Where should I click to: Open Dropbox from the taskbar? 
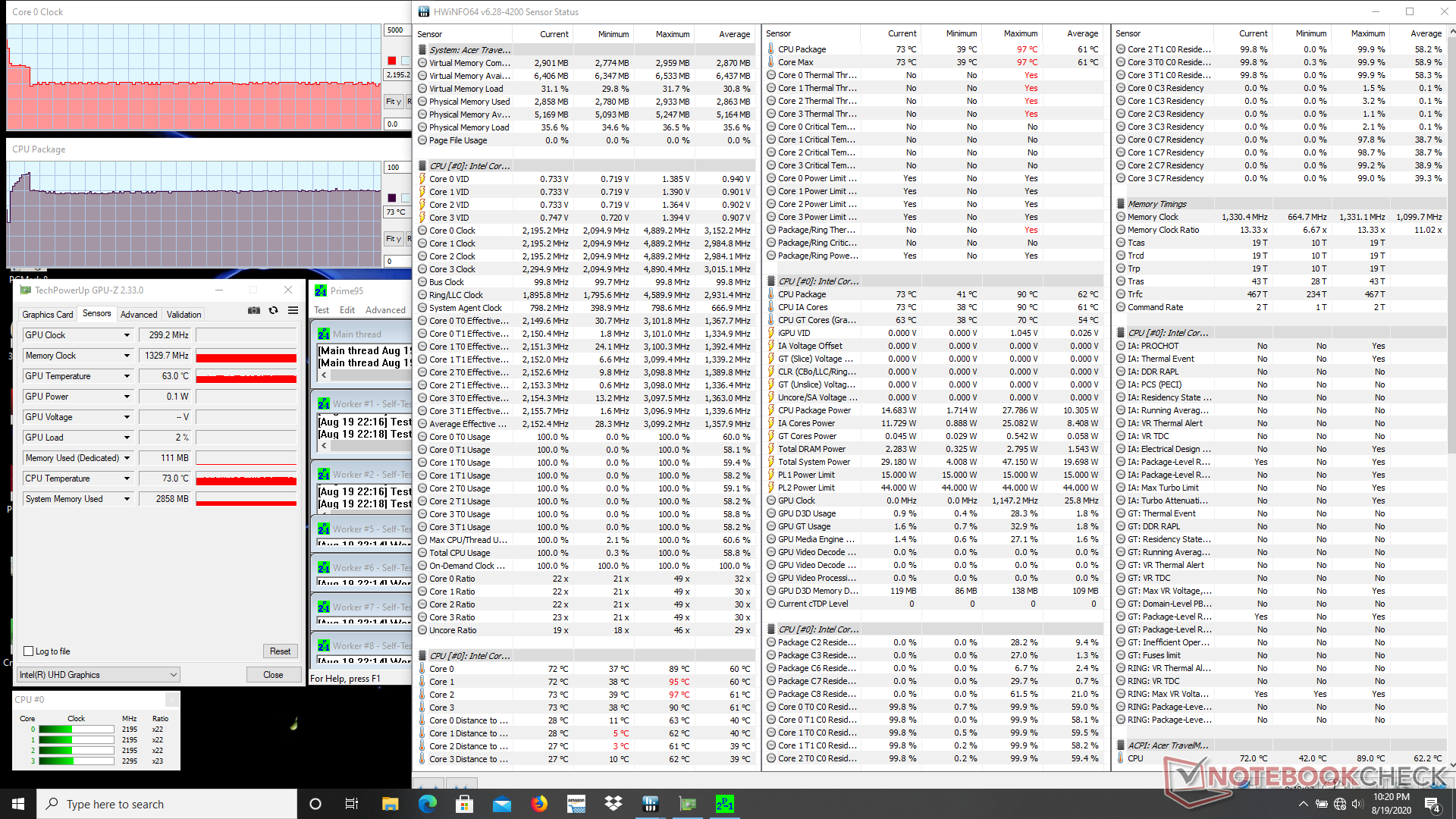coord(613,804)
